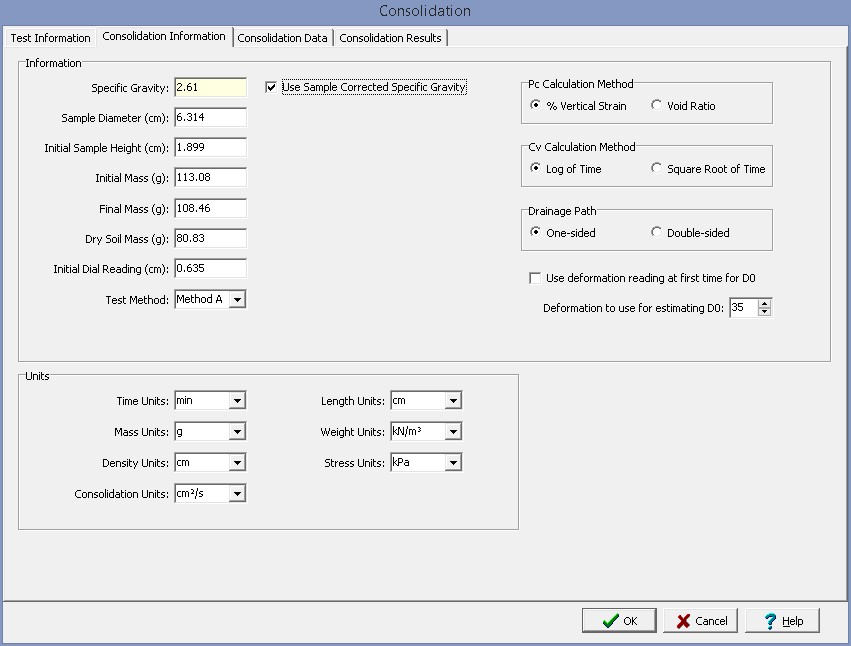This screenshot has width=851, height=646.
Task: Click the green checkmark OK button
Action: pos(619,621)
